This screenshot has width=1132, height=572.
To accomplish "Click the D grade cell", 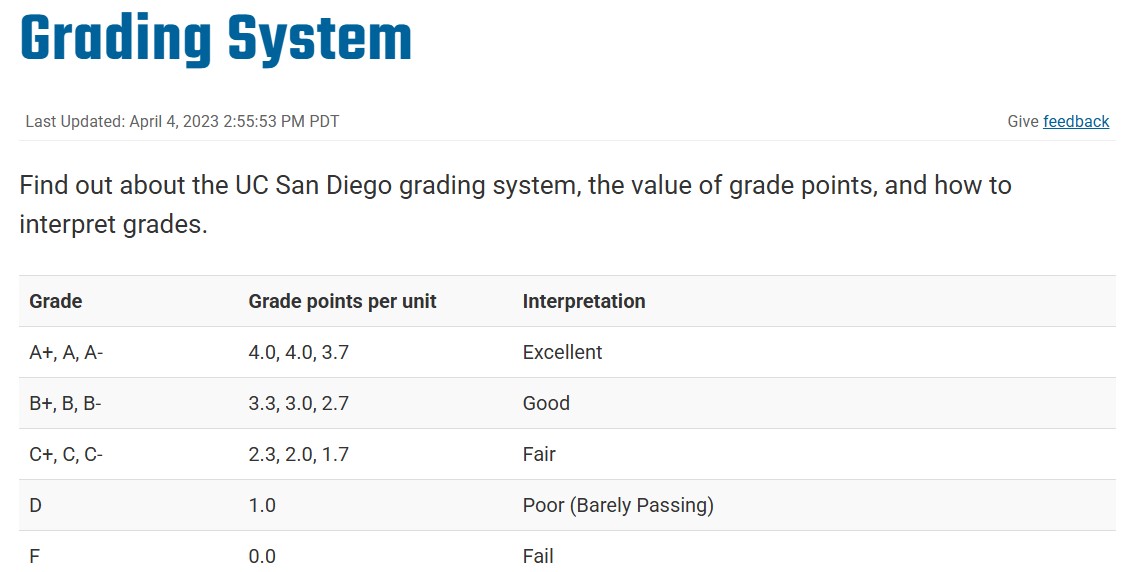I will coord(36,505).
